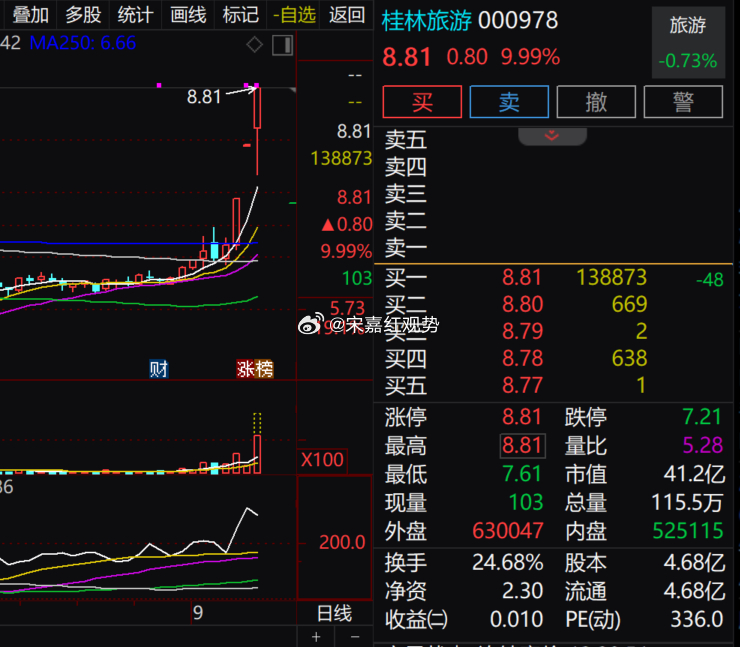This screenshot has width=740, height=647.
Task: Click 买四 price 8.78
Action: (522, 358)
